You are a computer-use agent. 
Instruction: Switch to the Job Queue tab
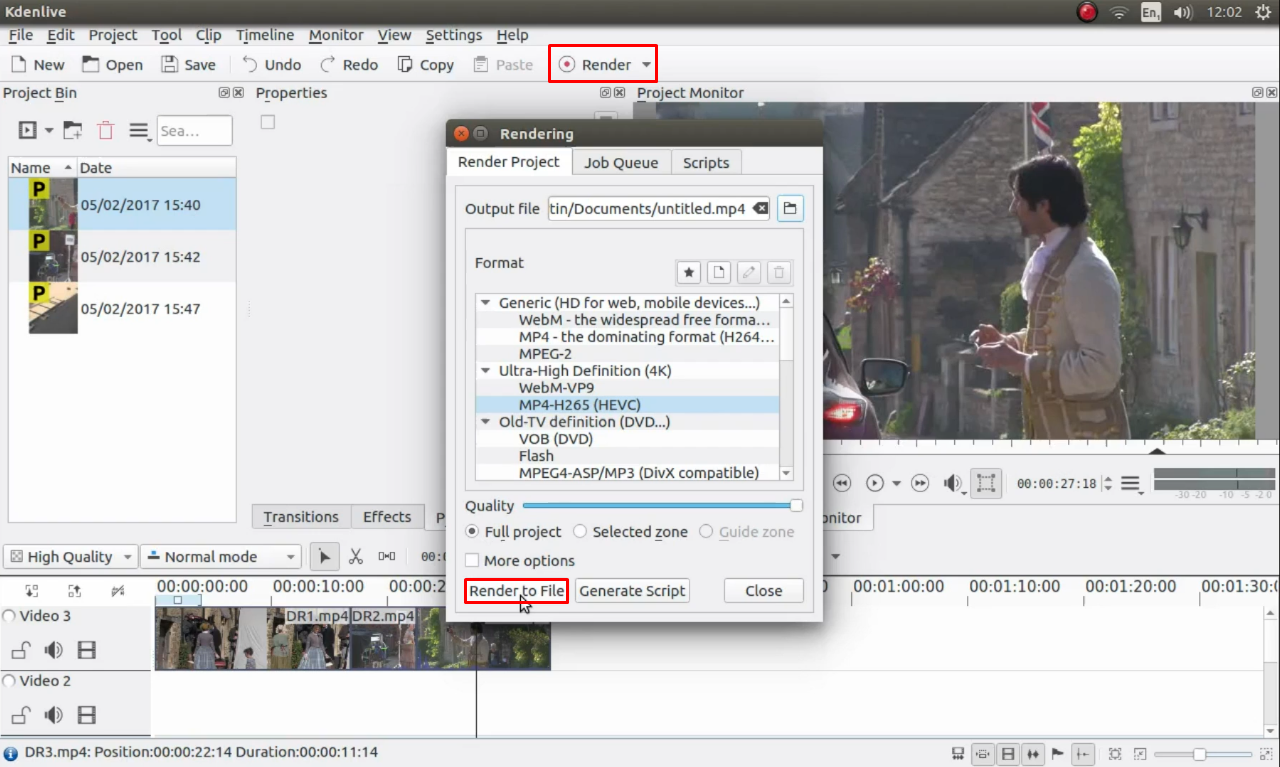621,161
